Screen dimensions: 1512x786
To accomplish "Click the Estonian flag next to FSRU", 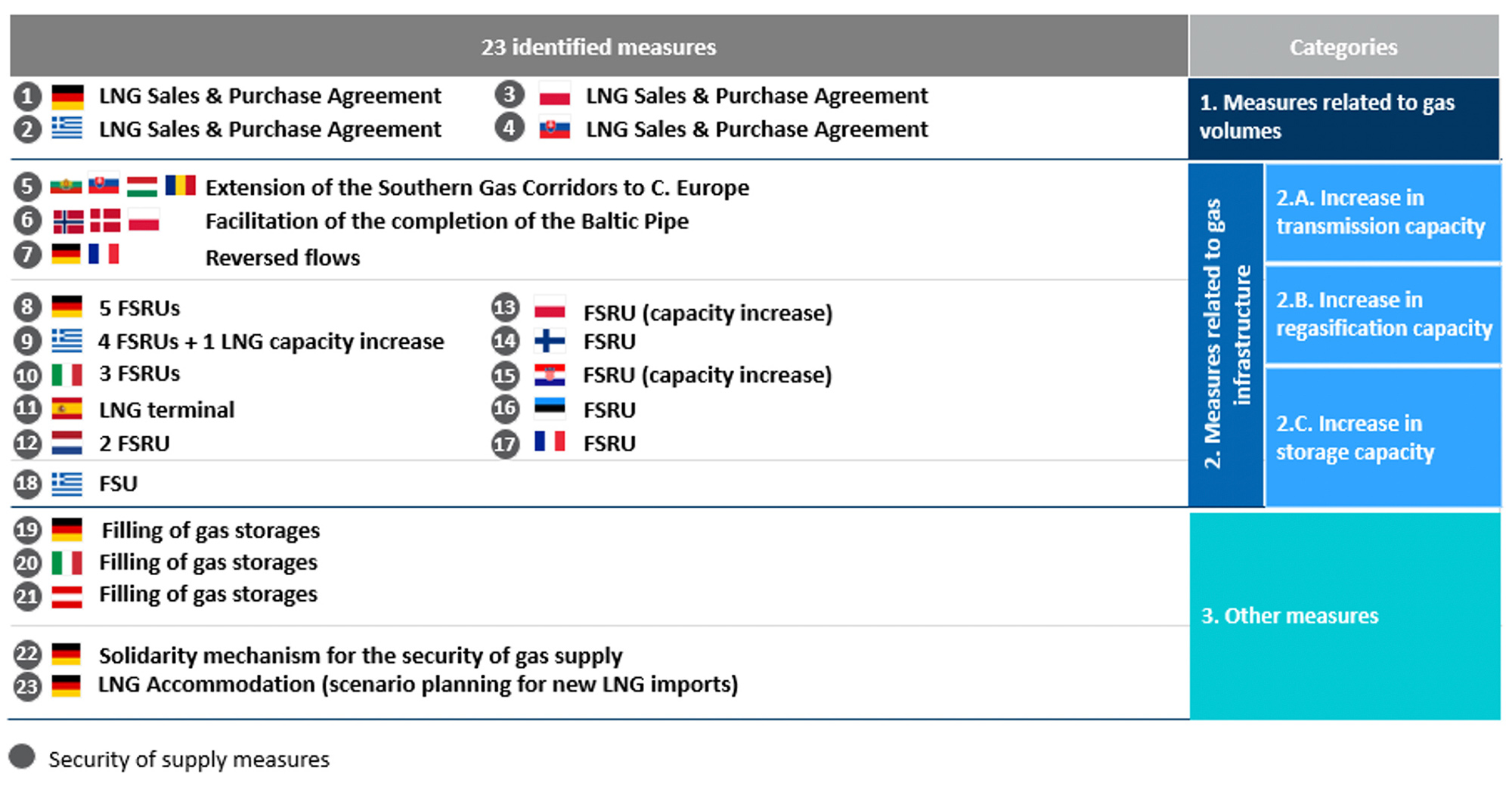I will click(550, 409).
